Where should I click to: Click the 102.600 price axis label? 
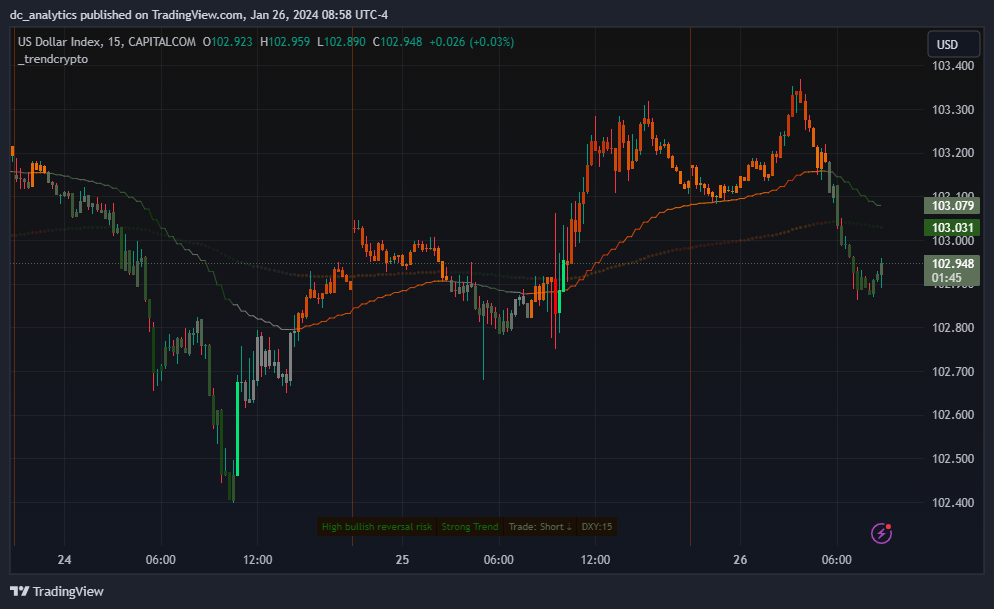(x=953, y=414)
